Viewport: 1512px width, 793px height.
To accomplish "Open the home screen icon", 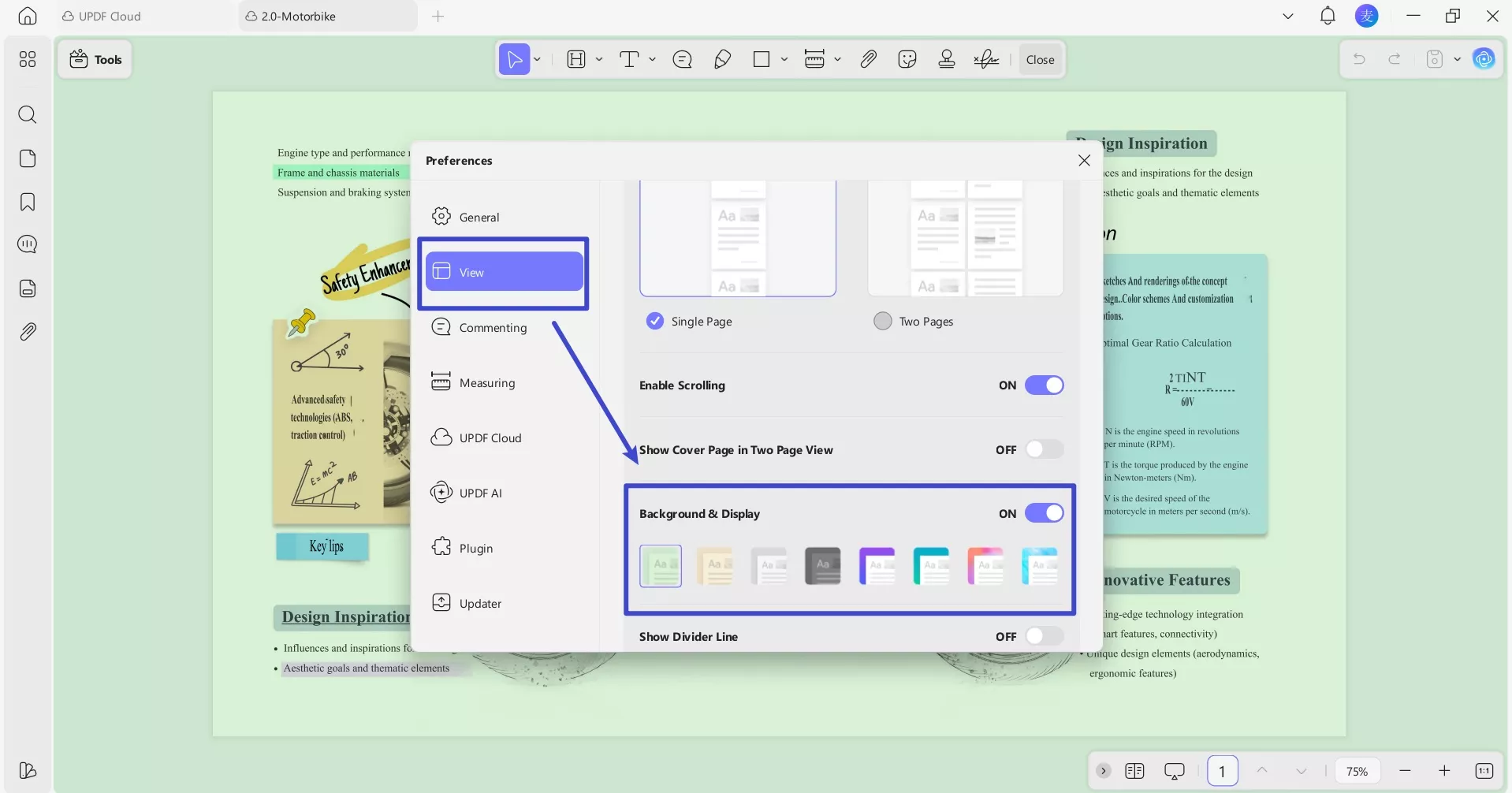I will (28, 16).
